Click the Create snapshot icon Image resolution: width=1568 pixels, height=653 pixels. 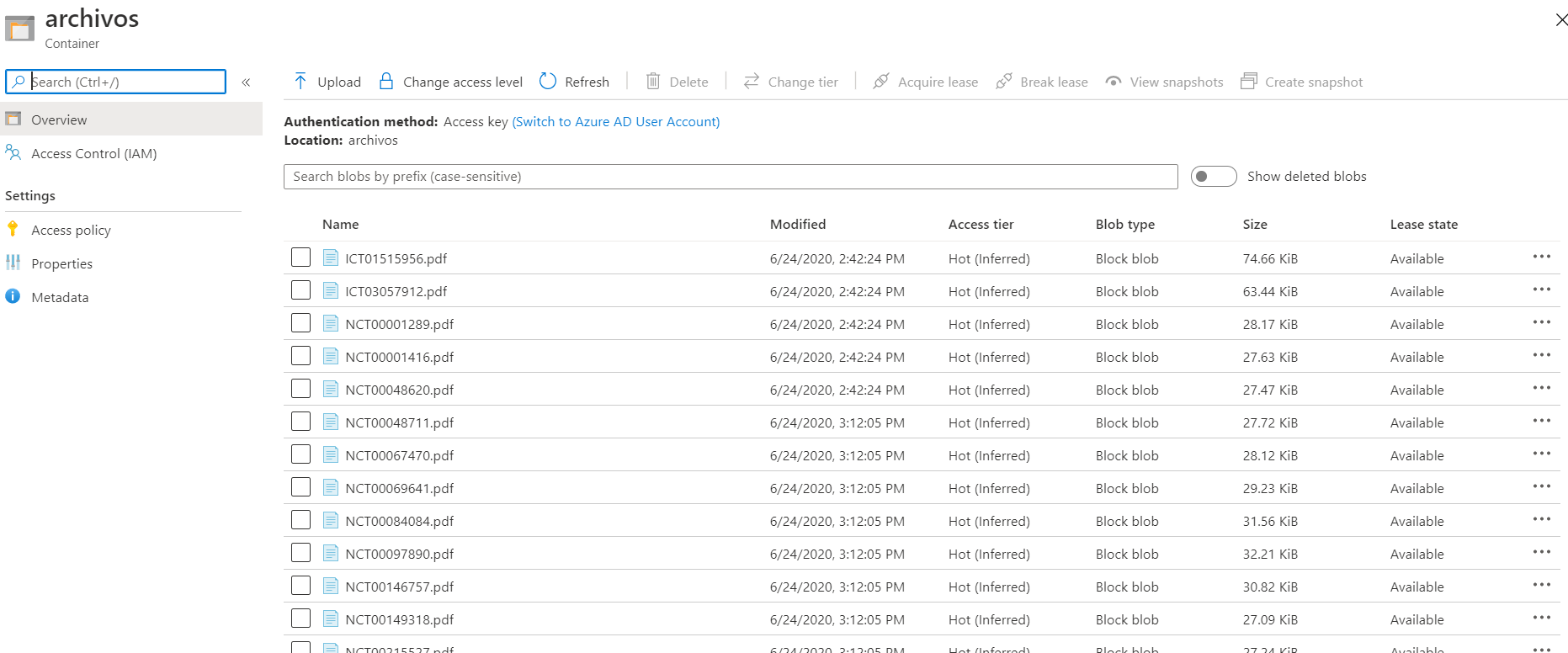click(x=1249, y=82)
